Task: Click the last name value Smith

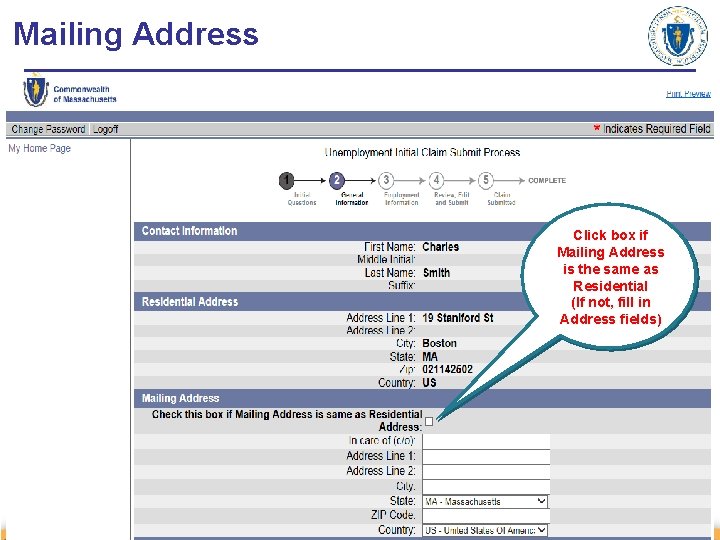Action: (x=436, y=273)
